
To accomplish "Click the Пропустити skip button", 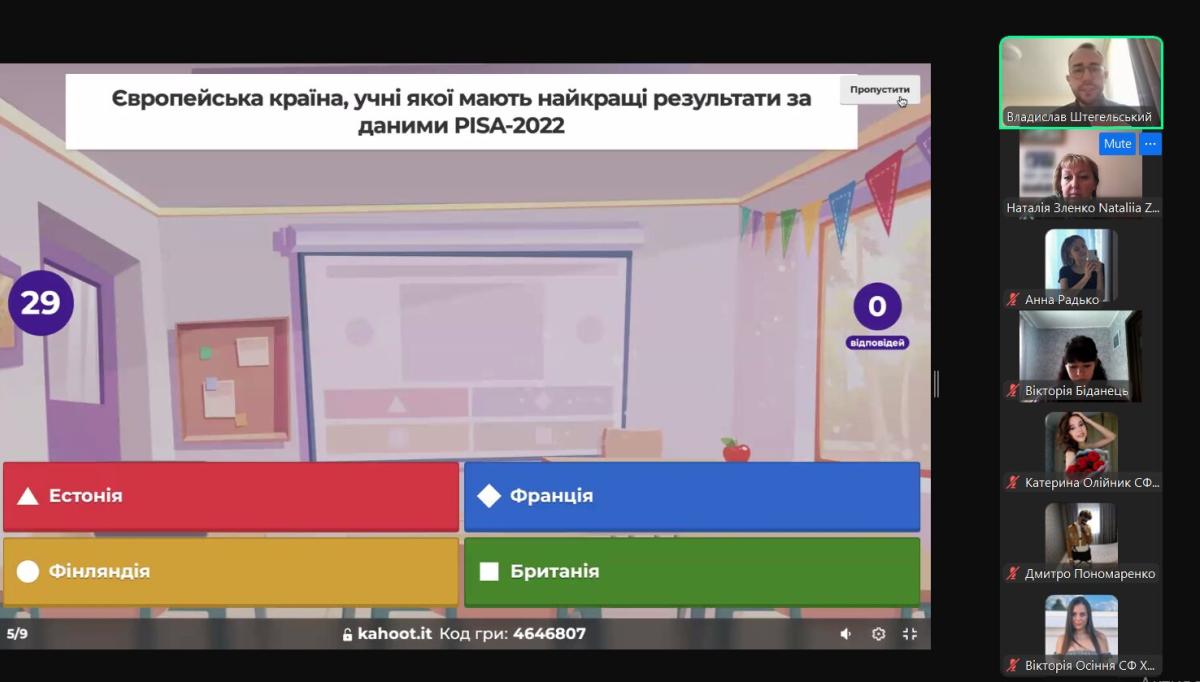I will [880, 90].
